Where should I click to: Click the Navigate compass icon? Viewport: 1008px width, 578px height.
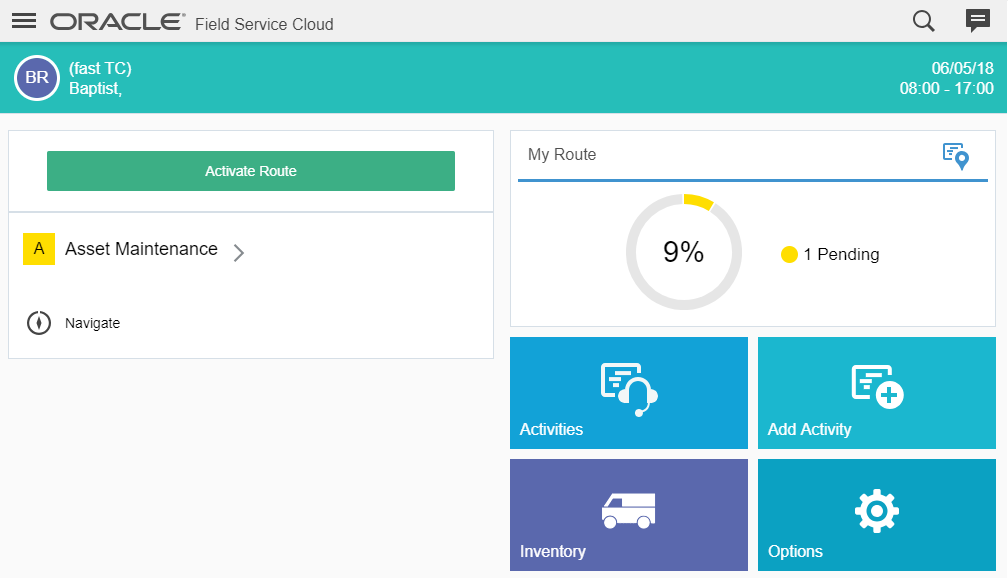[39, 323]
